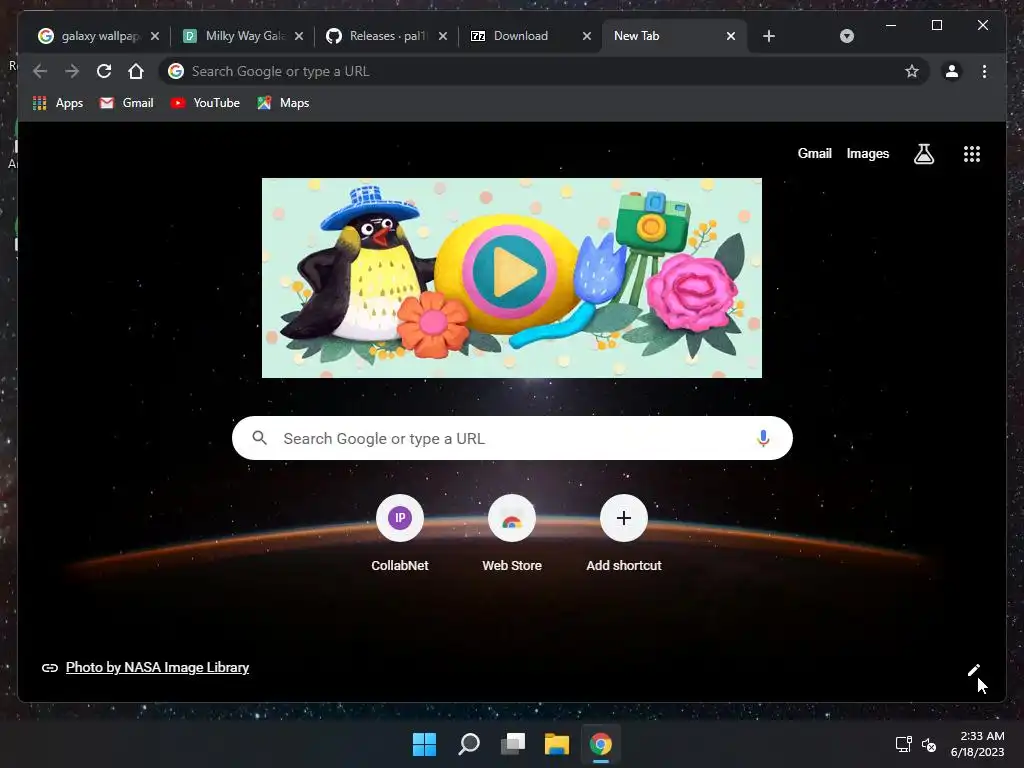Open the Home page button
Viewport: 1024px width, 768px height.
(136, 71)
